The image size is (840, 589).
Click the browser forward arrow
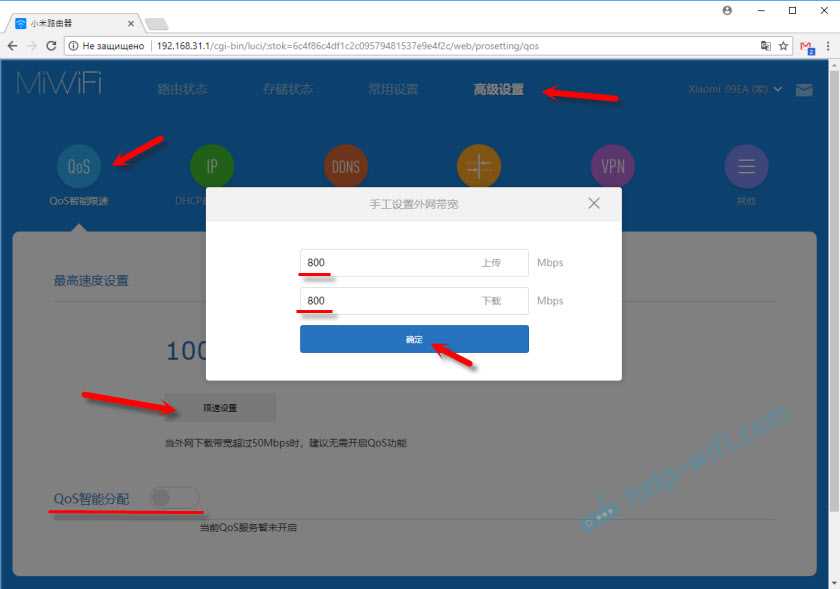pos(32,46)
